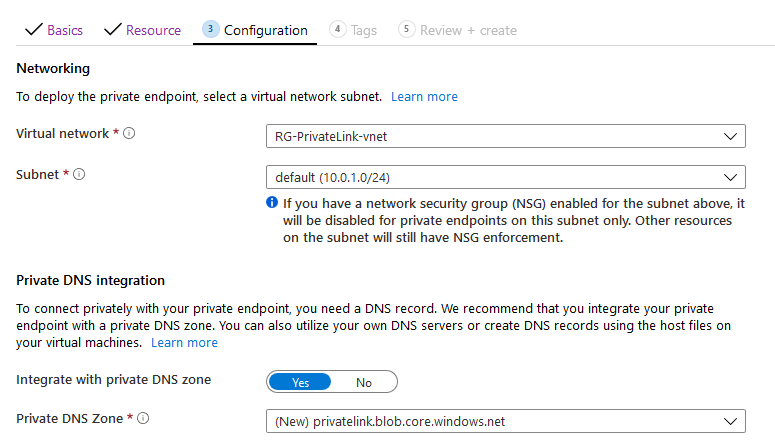This screenshot has height=448, width=775.
Task: Click the Basics step checkmark icon
Action: tap(34, 30)
